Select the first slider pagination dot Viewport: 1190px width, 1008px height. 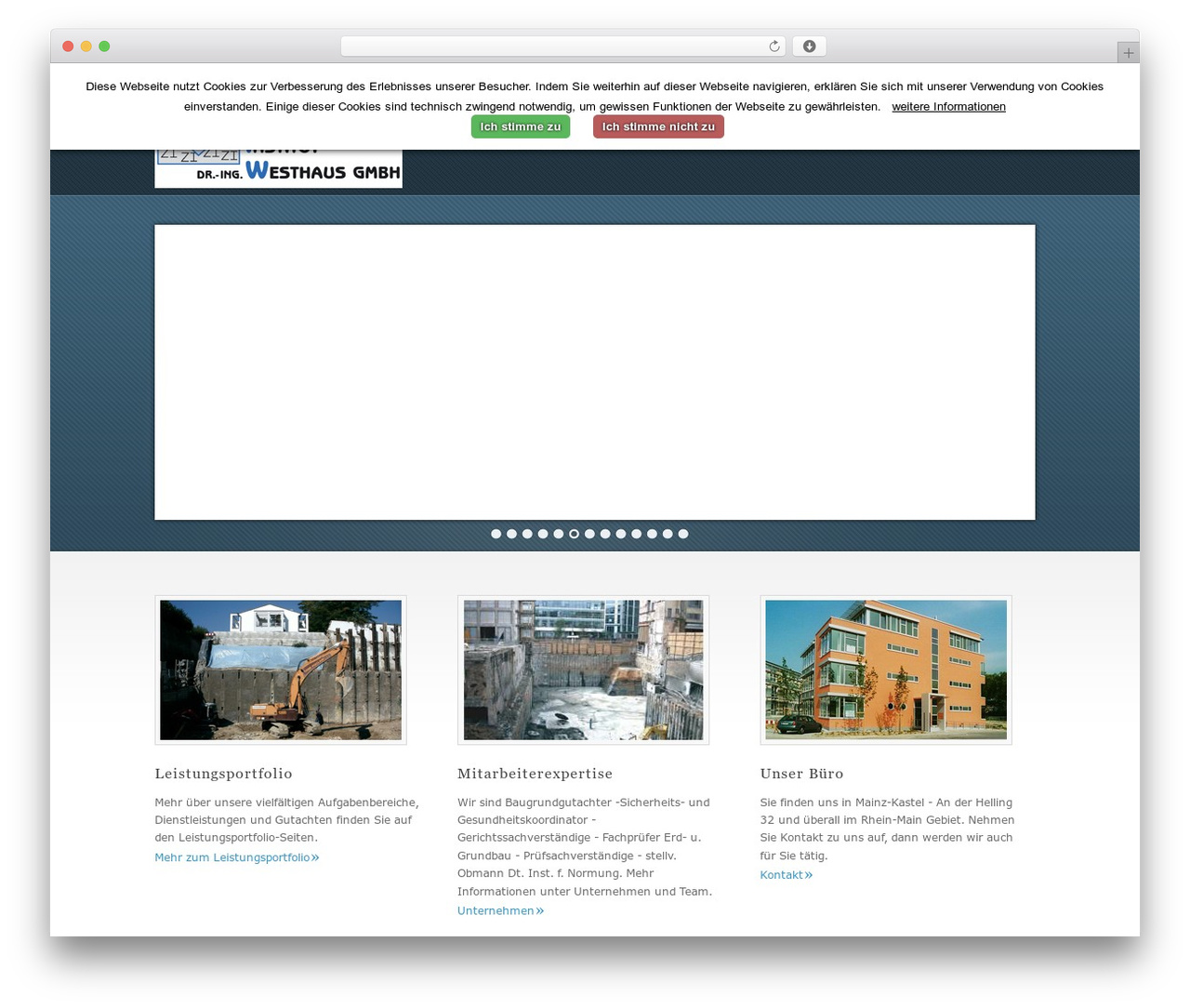pyautogui.click(x=496, y=534)
